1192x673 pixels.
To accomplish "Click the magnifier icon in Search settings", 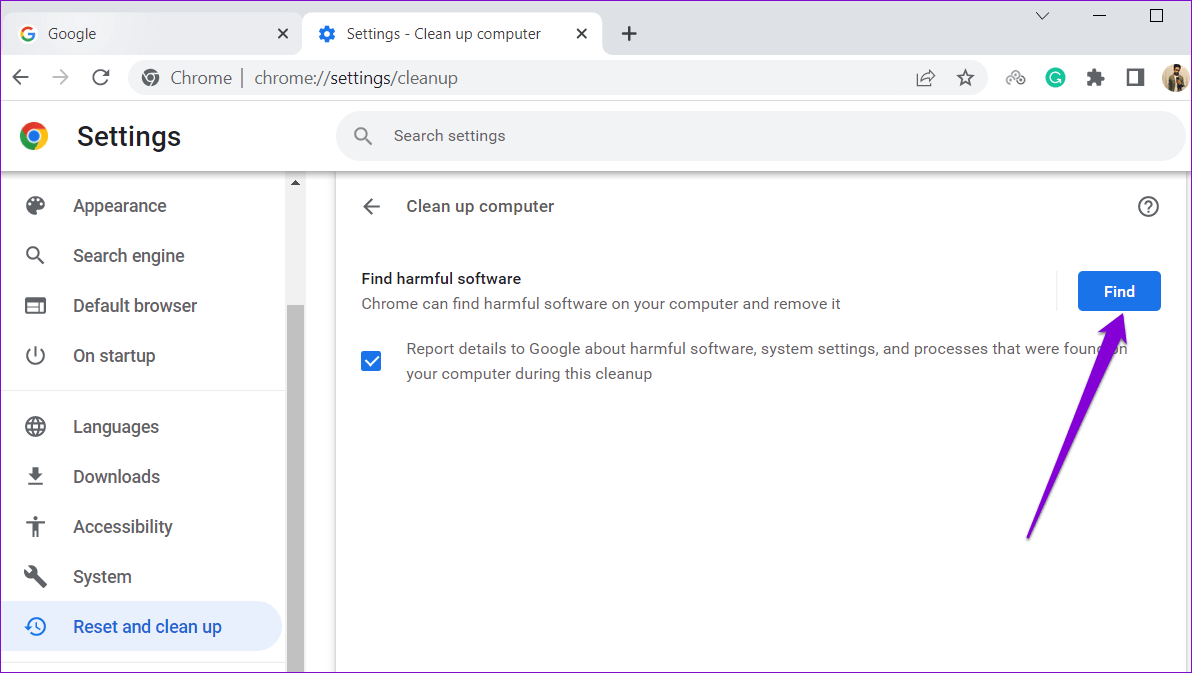I will (363, 135).
